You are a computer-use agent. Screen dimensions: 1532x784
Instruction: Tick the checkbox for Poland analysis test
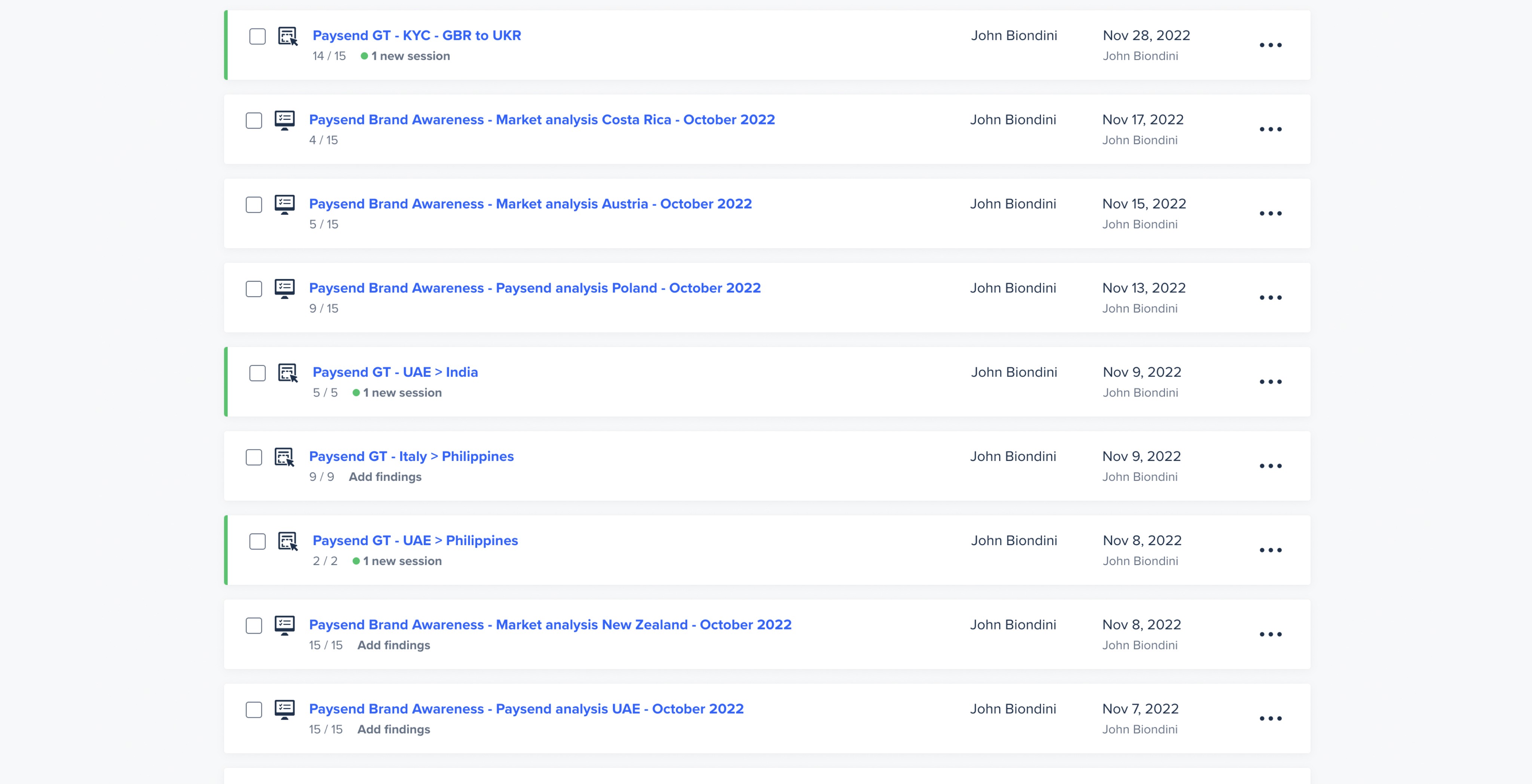tap(254, 289)
